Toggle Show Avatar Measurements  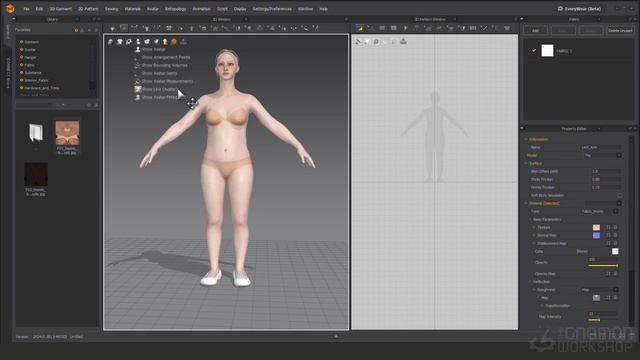click(x=164, y=81)
